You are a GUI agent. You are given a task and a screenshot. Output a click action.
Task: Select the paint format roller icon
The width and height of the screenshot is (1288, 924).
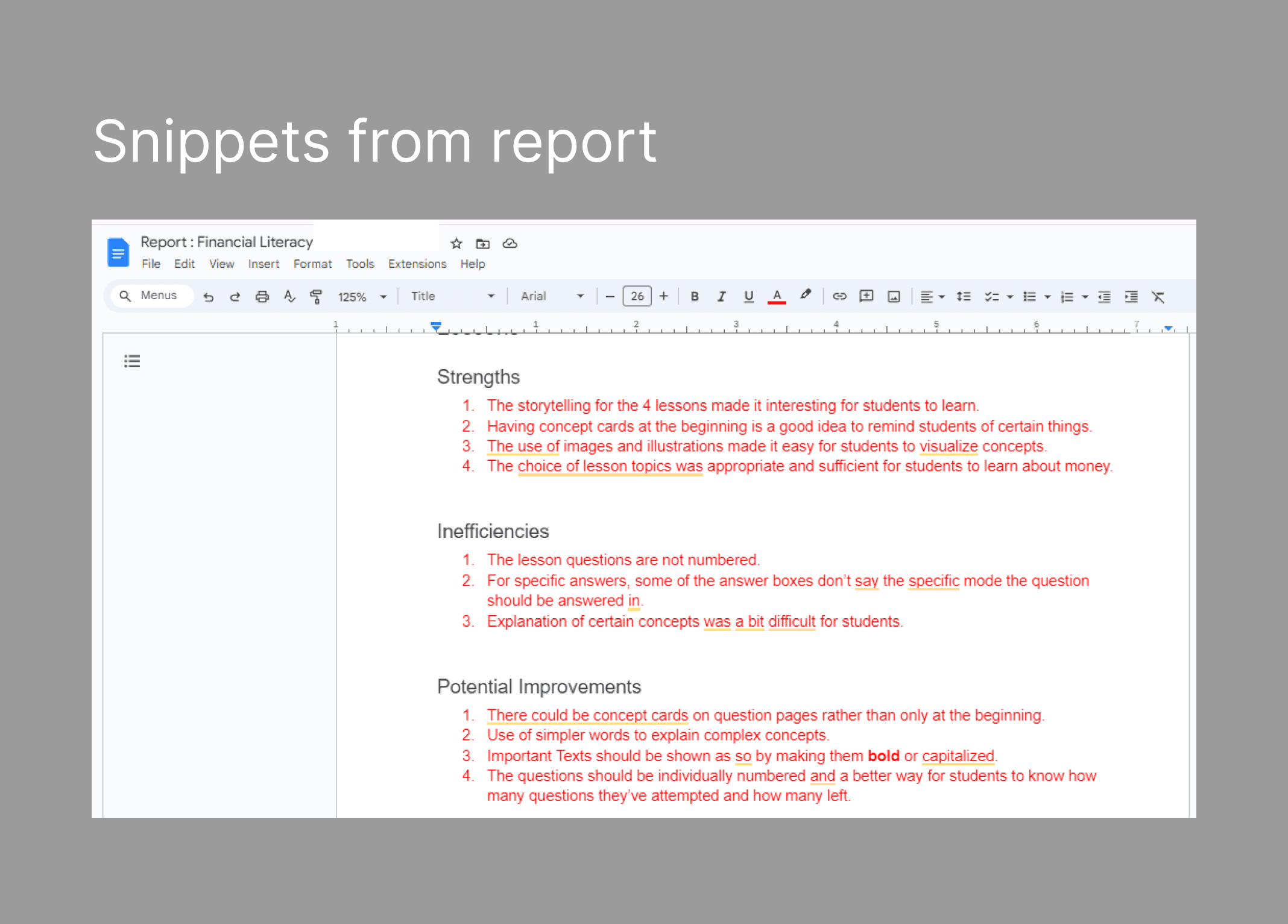pos(315,297)
